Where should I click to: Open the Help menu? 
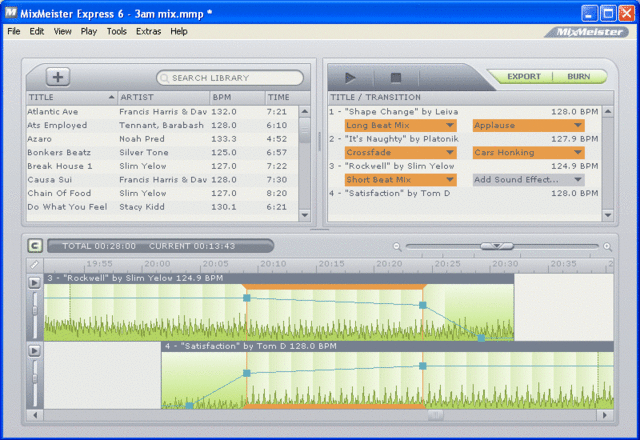pos(179,31)
